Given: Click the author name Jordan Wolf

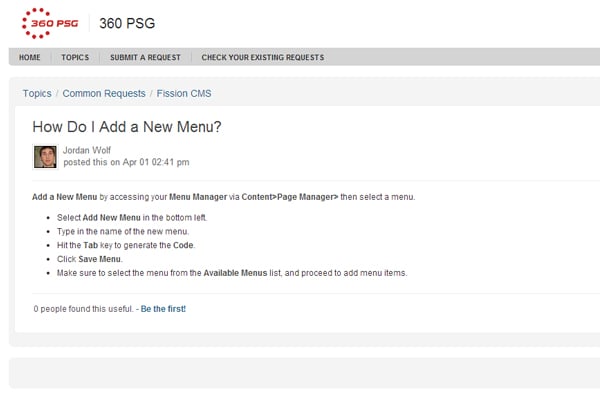Looking at the screenshot, I should click(x=87, y=150).
